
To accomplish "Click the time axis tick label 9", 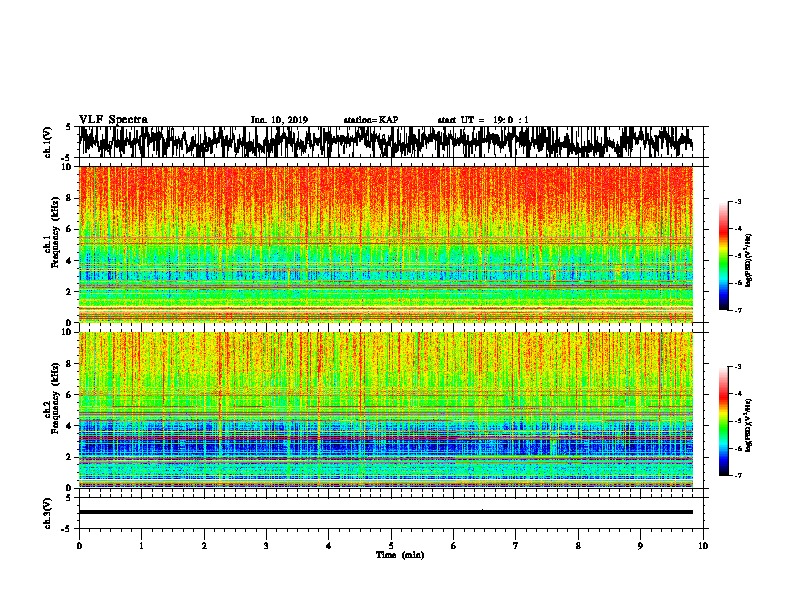I will click(x=640, y=546).
